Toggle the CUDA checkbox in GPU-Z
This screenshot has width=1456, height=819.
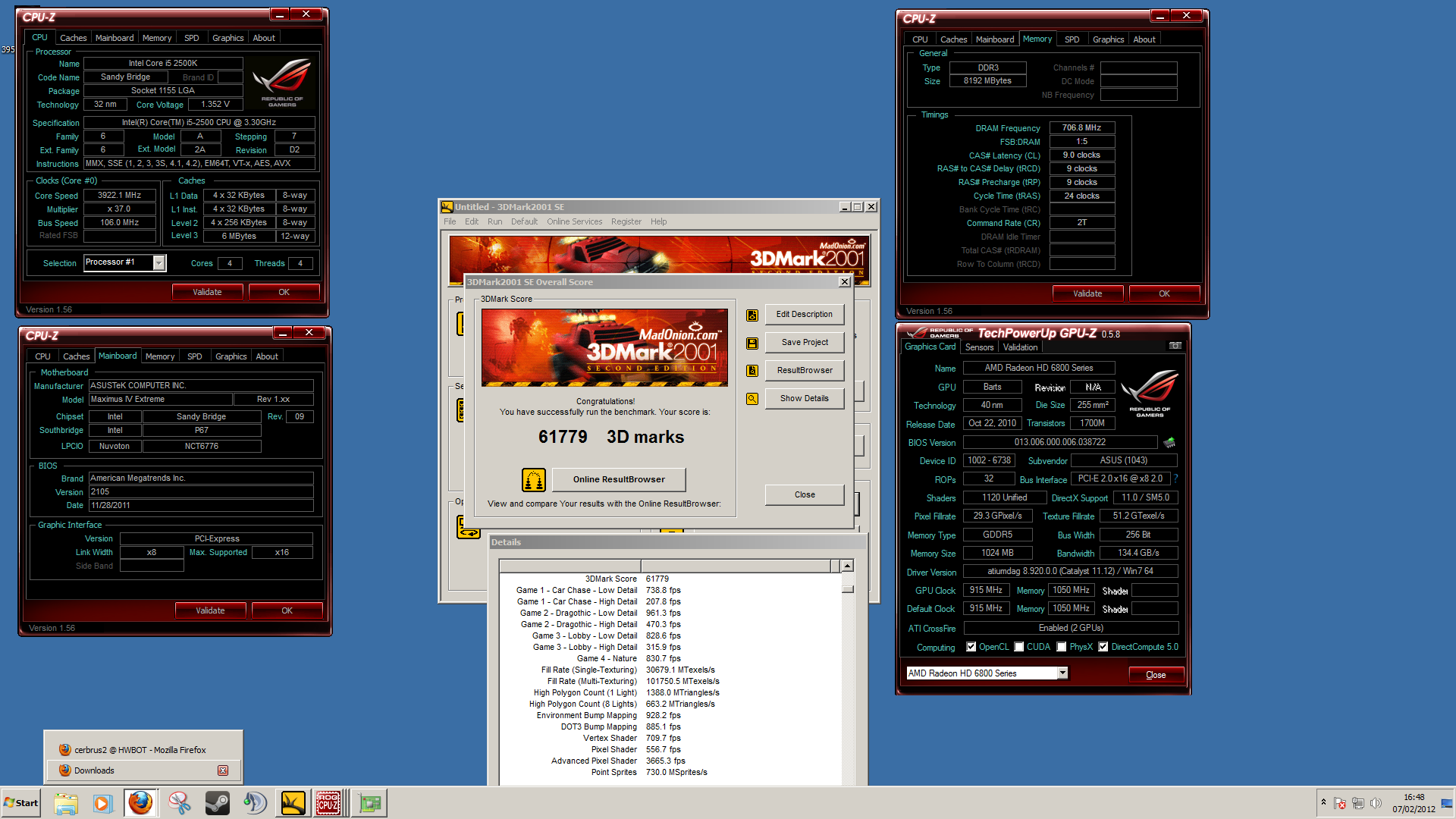click(1019, 647)
